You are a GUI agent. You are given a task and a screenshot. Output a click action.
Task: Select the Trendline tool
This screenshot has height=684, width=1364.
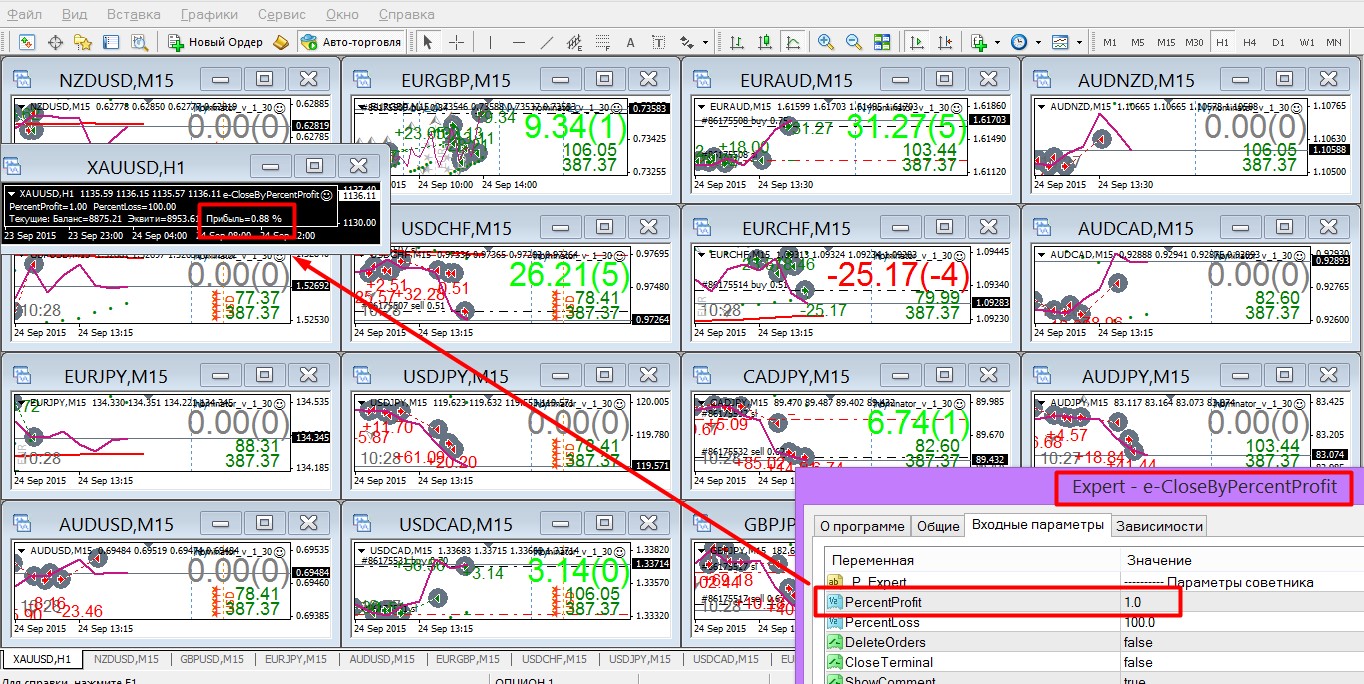pyautogui.click(x=547, y=42)
